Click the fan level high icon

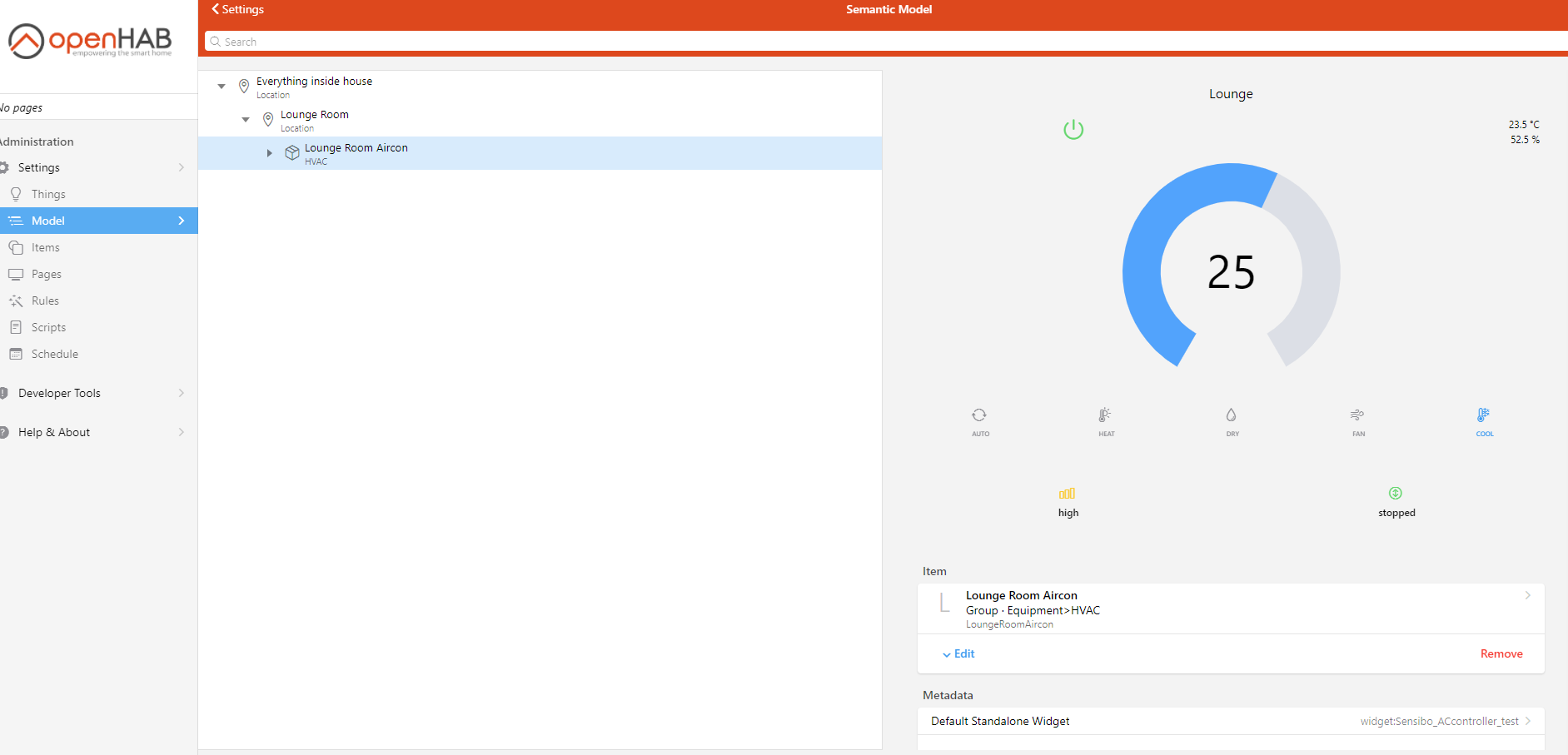click(x=1068, y=494)
